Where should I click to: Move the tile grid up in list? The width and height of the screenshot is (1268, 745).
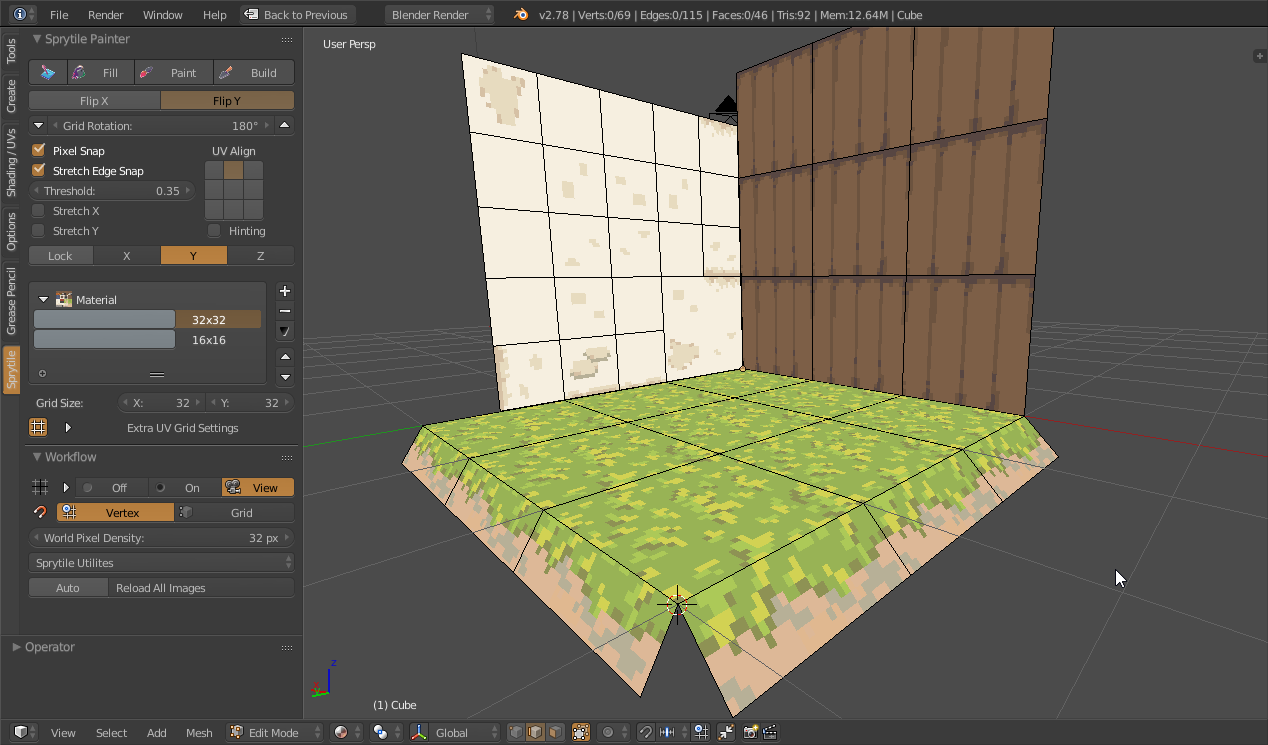pos(285,357)
